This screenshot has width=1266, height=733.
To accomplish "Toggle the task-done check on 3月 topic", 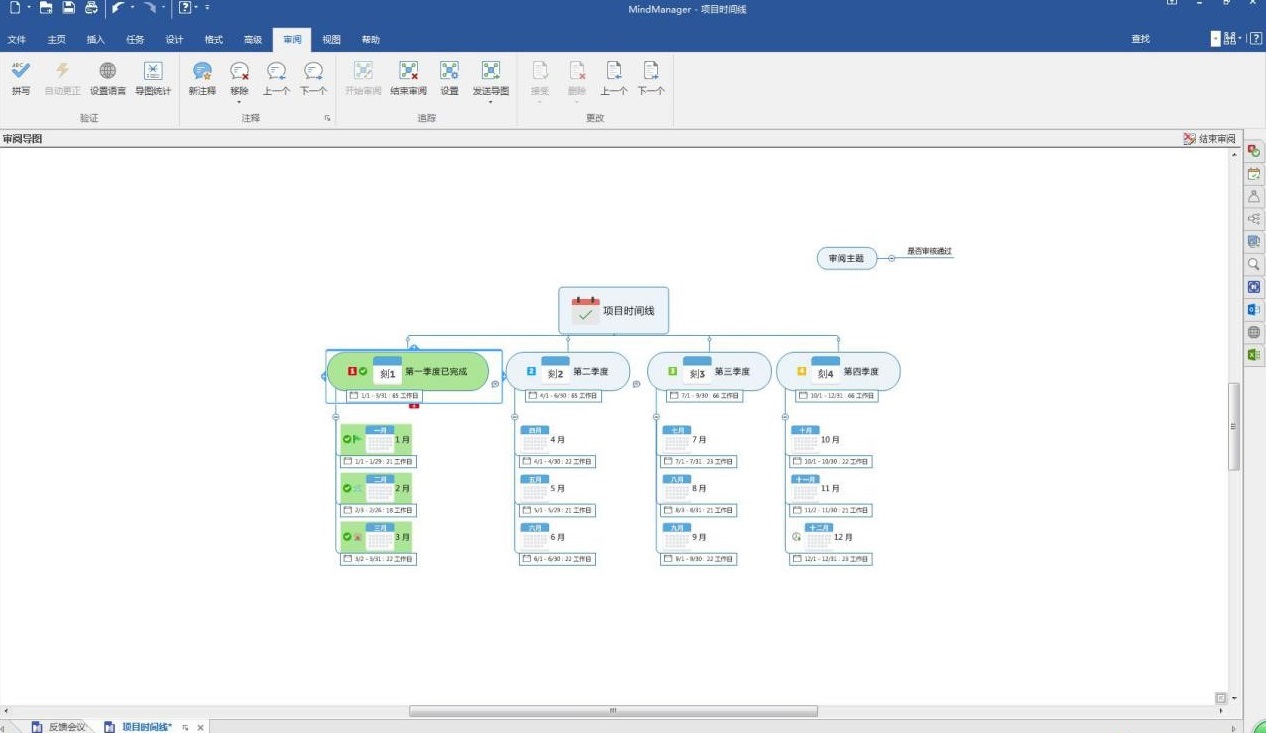I will point(347,537).
